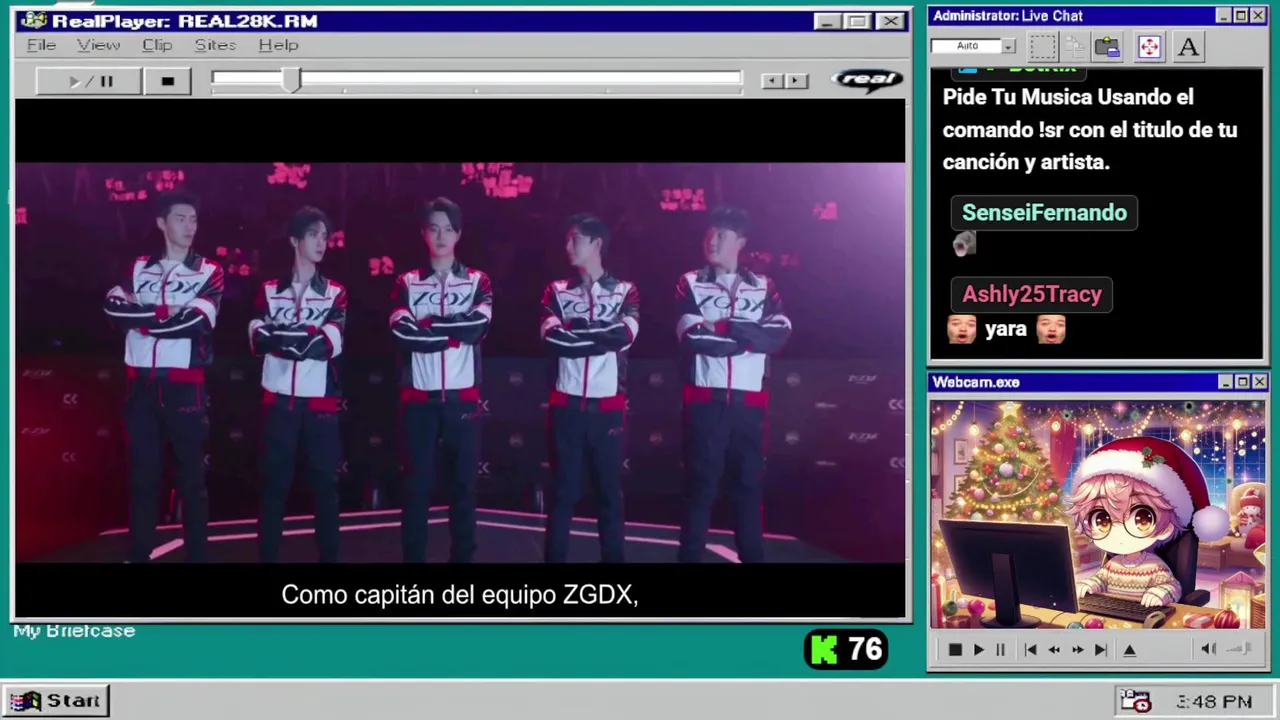Screen dimensions: 1280x720
Task: Click the webcam avatar image
Action: click(1098, 515)
